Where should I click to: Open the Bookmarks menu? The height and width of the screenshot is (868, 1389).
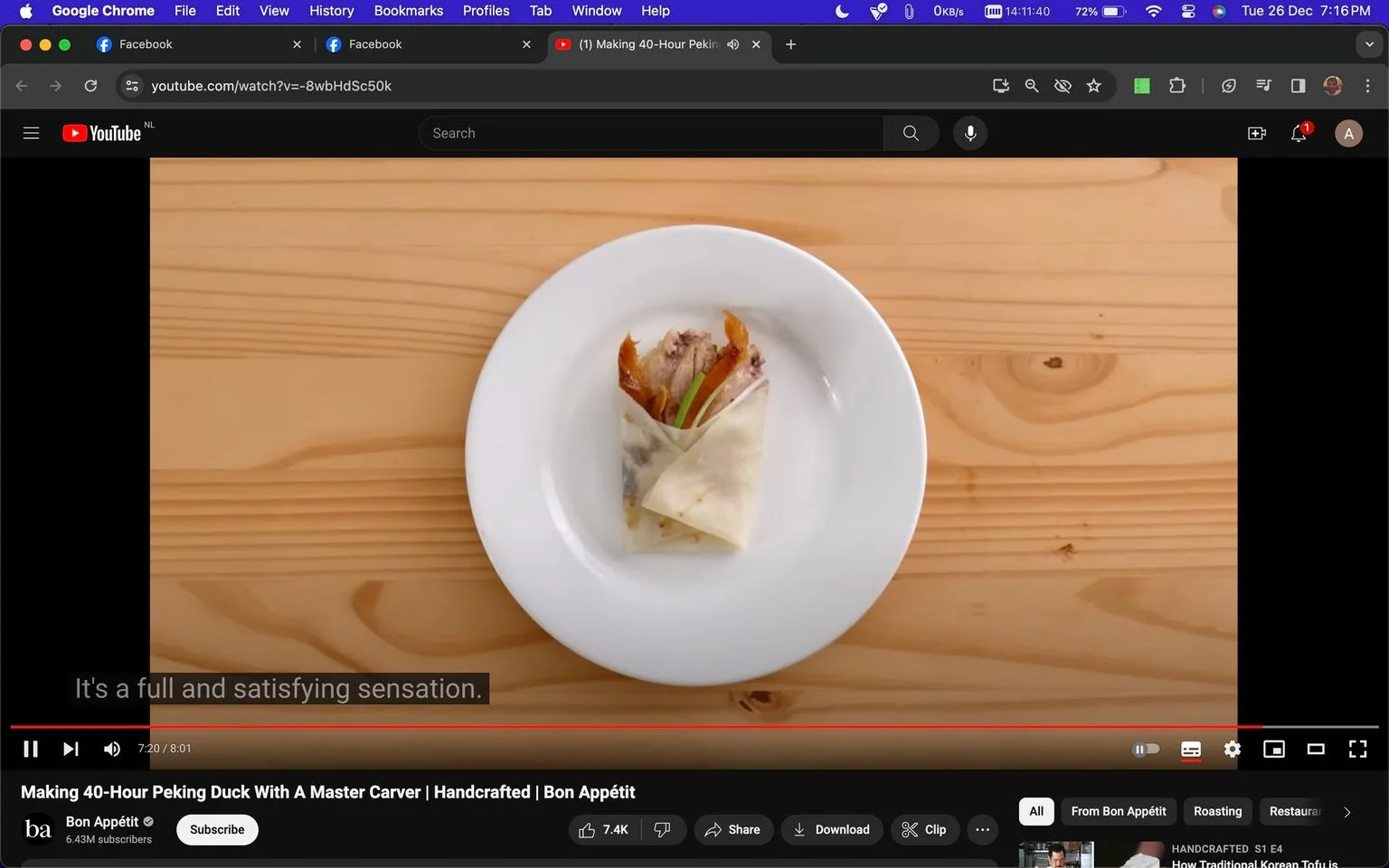409,11
